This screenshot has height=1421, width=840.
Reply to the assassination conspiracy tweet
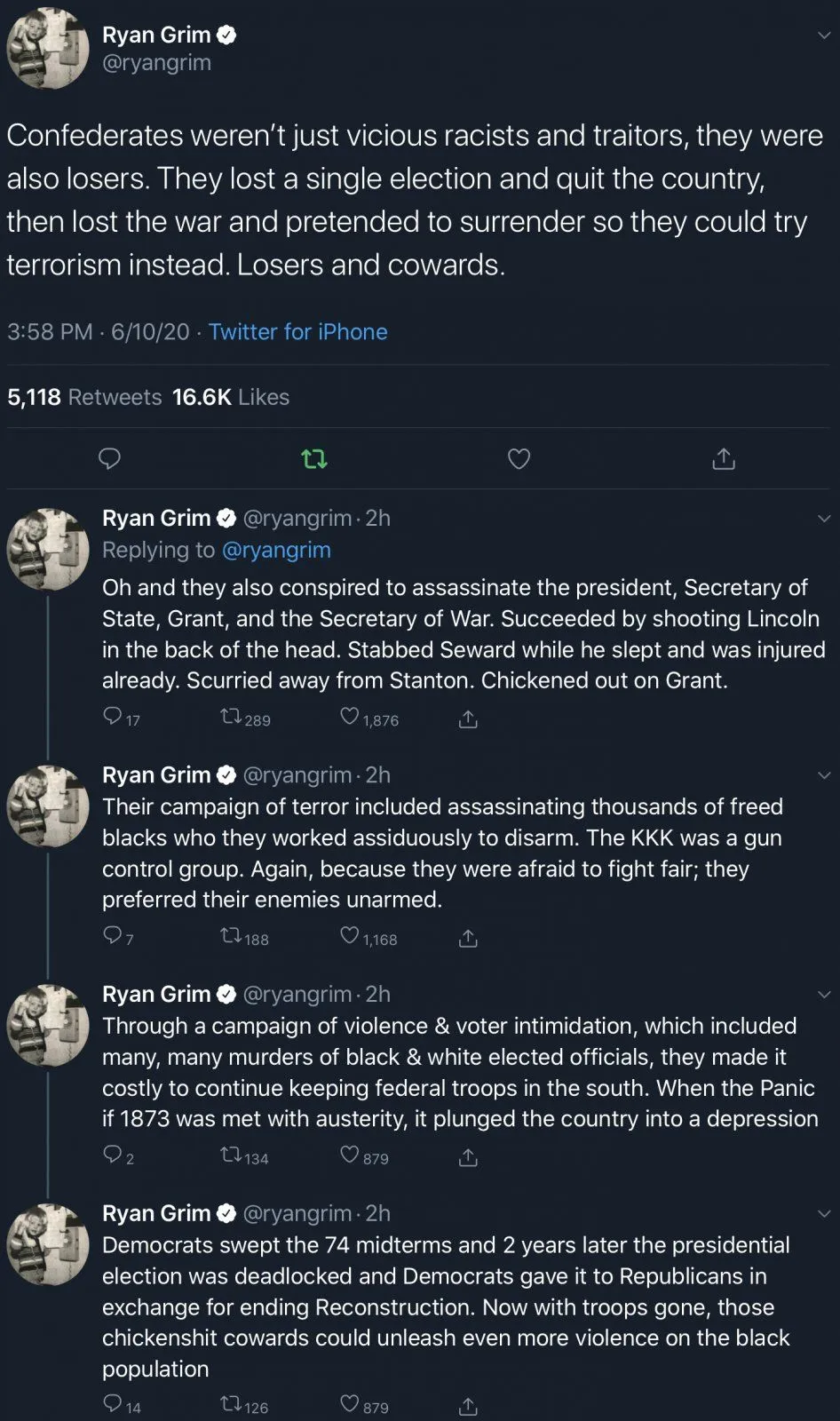tap(113, 716)
